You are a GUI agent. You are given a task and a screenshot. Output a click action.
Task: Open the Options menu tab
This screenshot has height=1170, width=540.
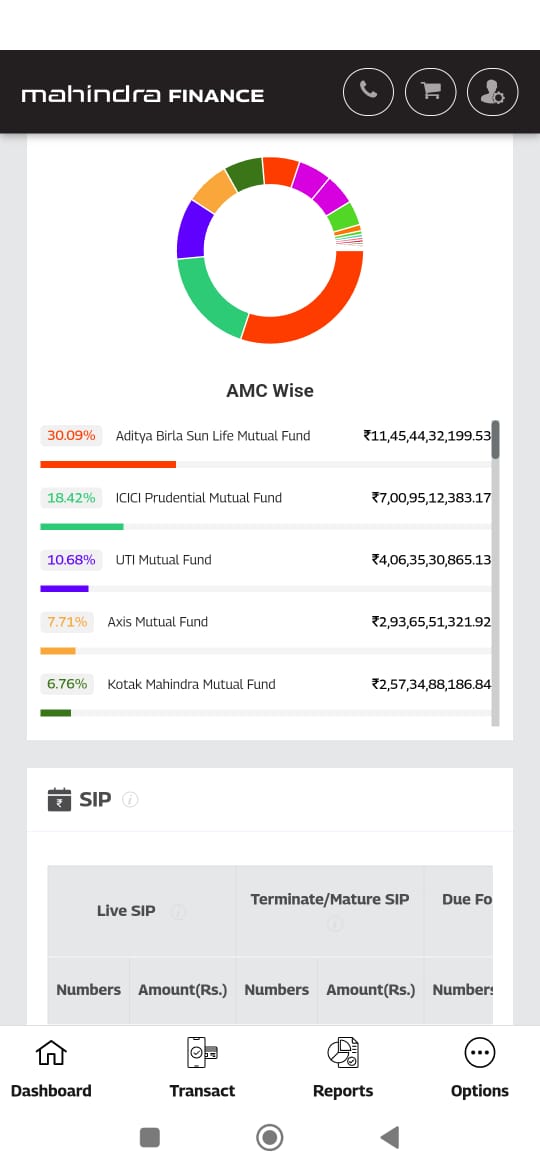[x=480, y=1069]
